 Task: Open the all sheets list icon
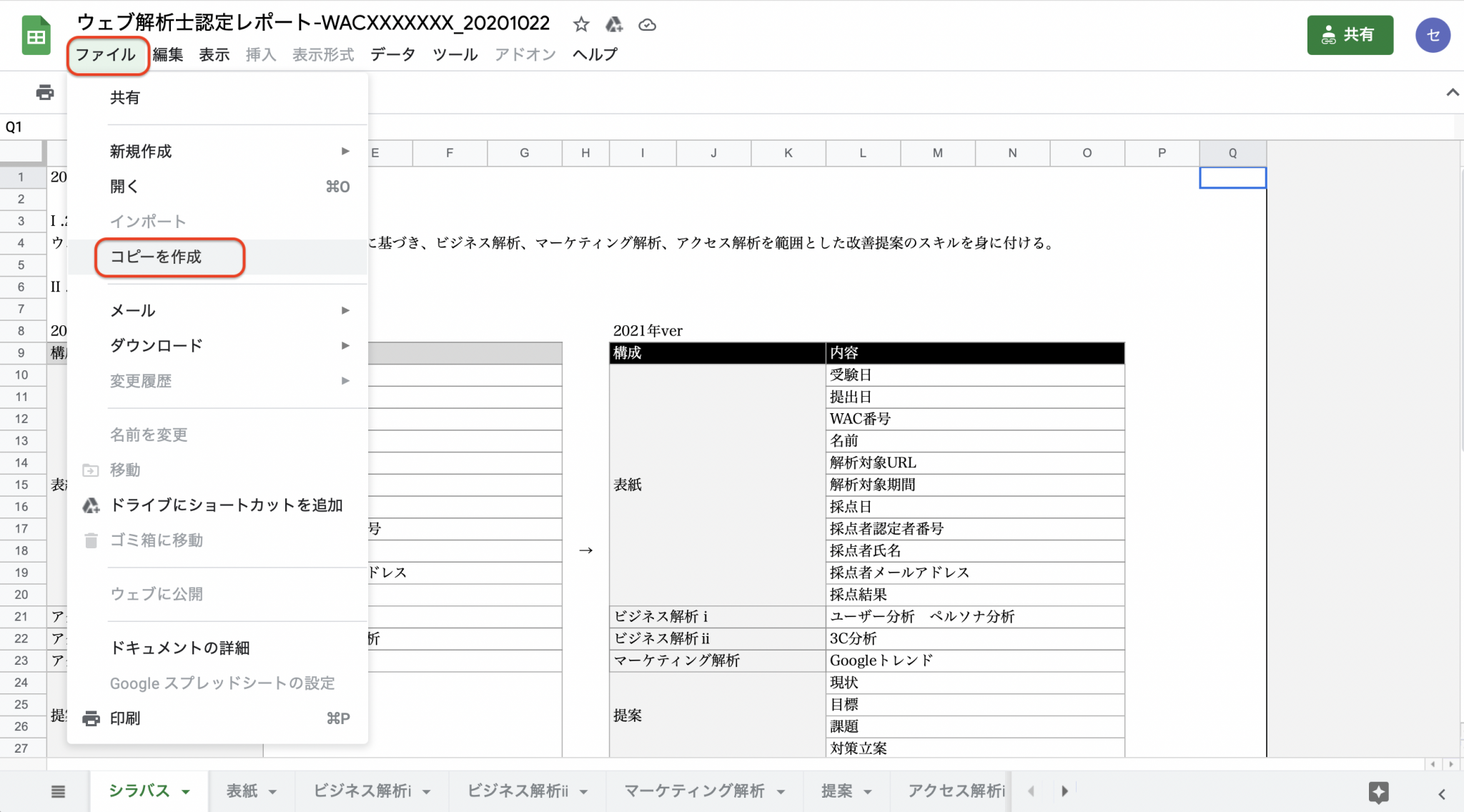[x=59, y=791]
